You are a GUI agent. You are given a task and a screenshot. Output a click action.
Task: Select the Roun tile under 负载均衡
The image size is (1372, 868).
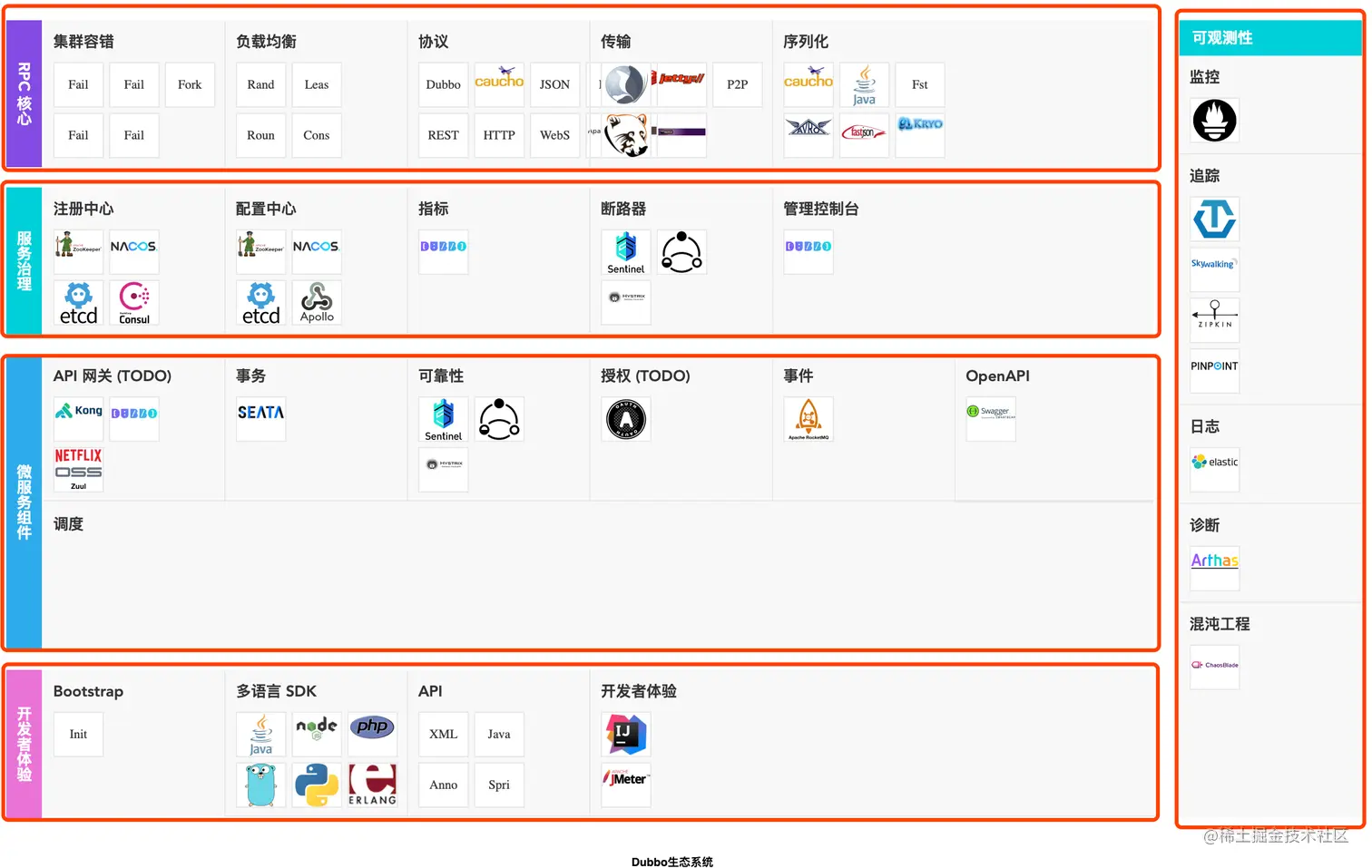pos(261,136)
